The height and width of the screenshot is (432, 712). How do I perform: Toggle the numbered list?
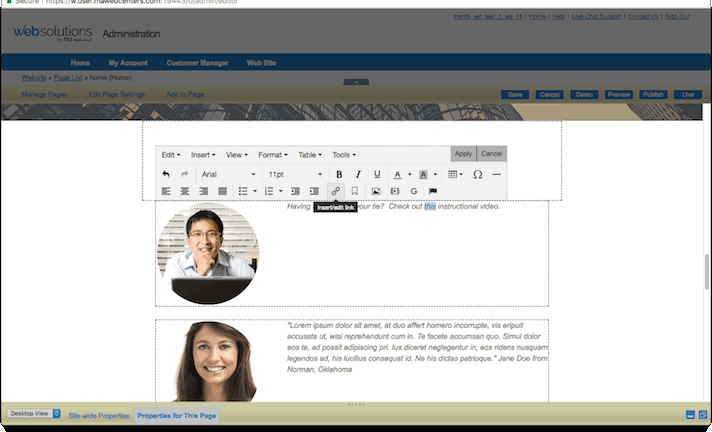[269, 191]
